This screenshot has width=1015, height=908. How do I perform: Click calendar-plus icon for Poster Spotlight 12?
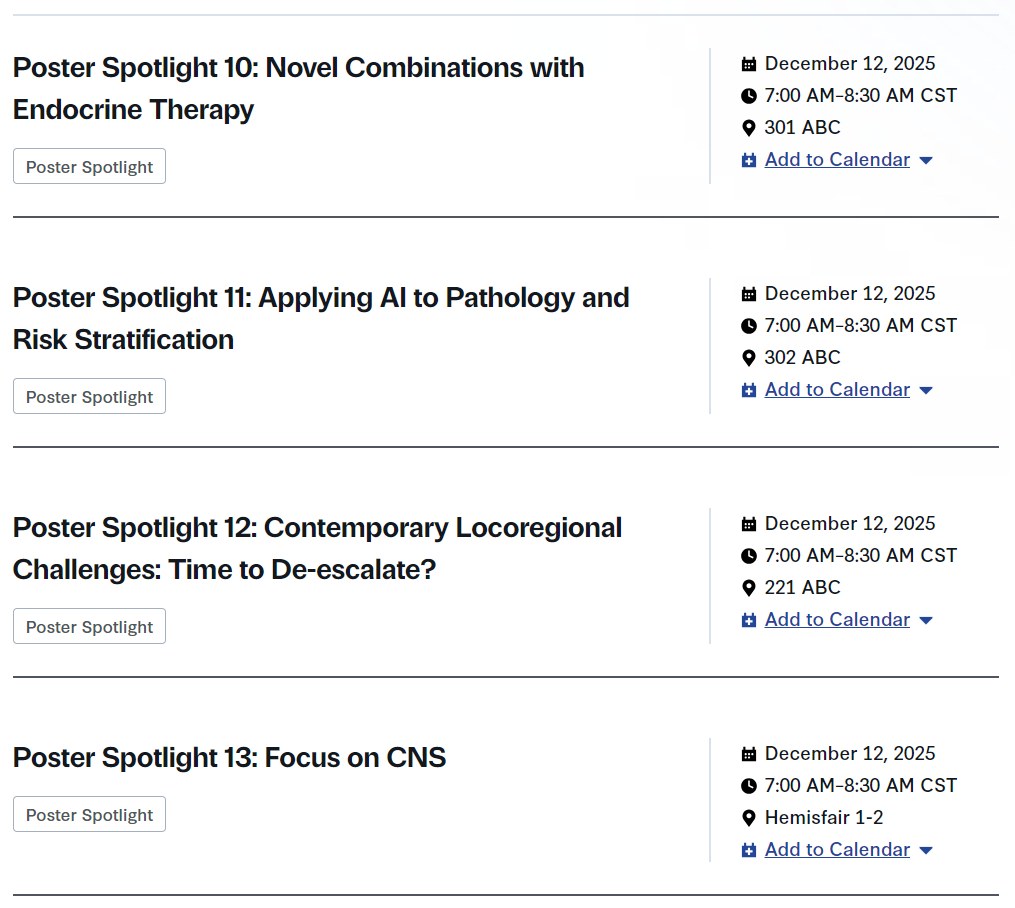pyautogui.click(x=749, y=620)
